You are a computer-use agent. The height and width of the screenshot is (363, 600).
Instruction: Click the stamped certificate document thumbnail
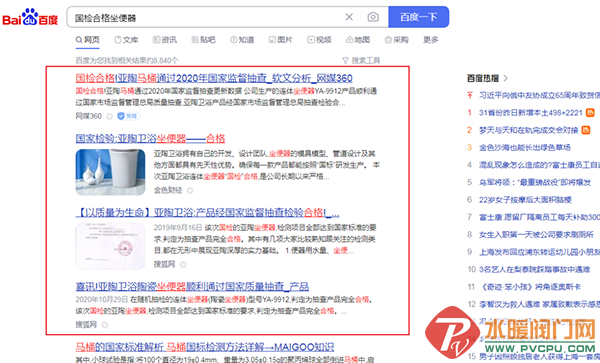pos(110,246)
